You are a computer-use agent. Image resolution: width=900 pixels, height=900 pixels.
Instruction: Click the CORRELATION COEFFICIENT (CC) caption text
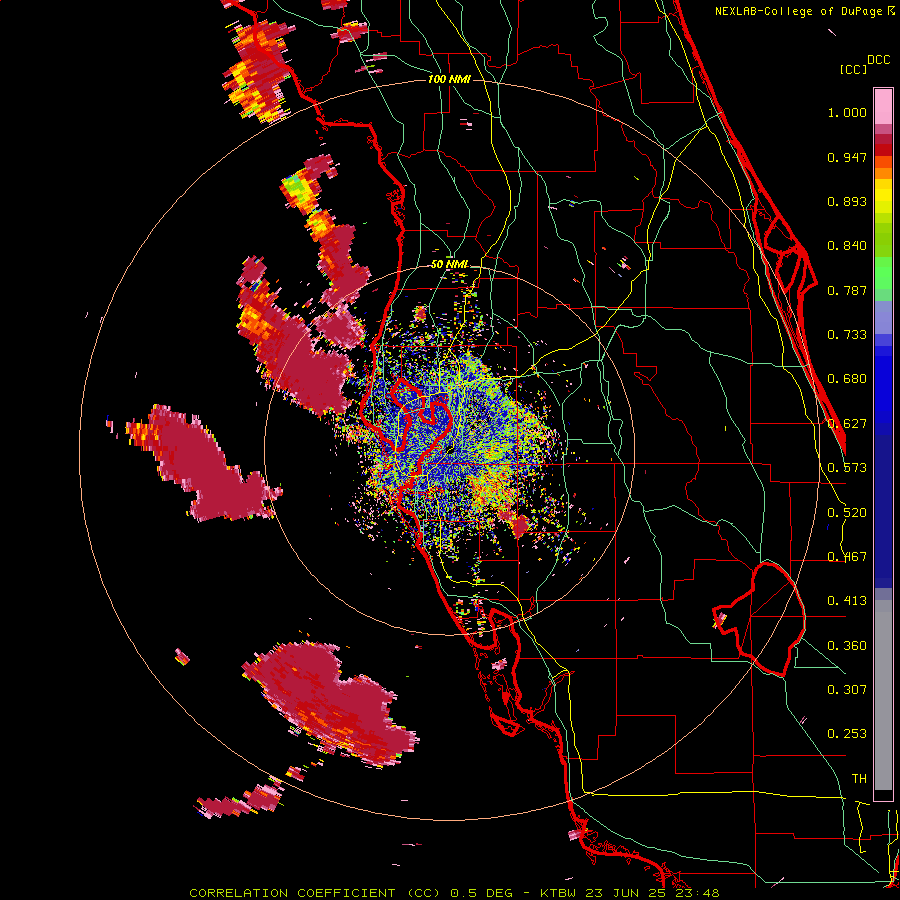[317, 893]
